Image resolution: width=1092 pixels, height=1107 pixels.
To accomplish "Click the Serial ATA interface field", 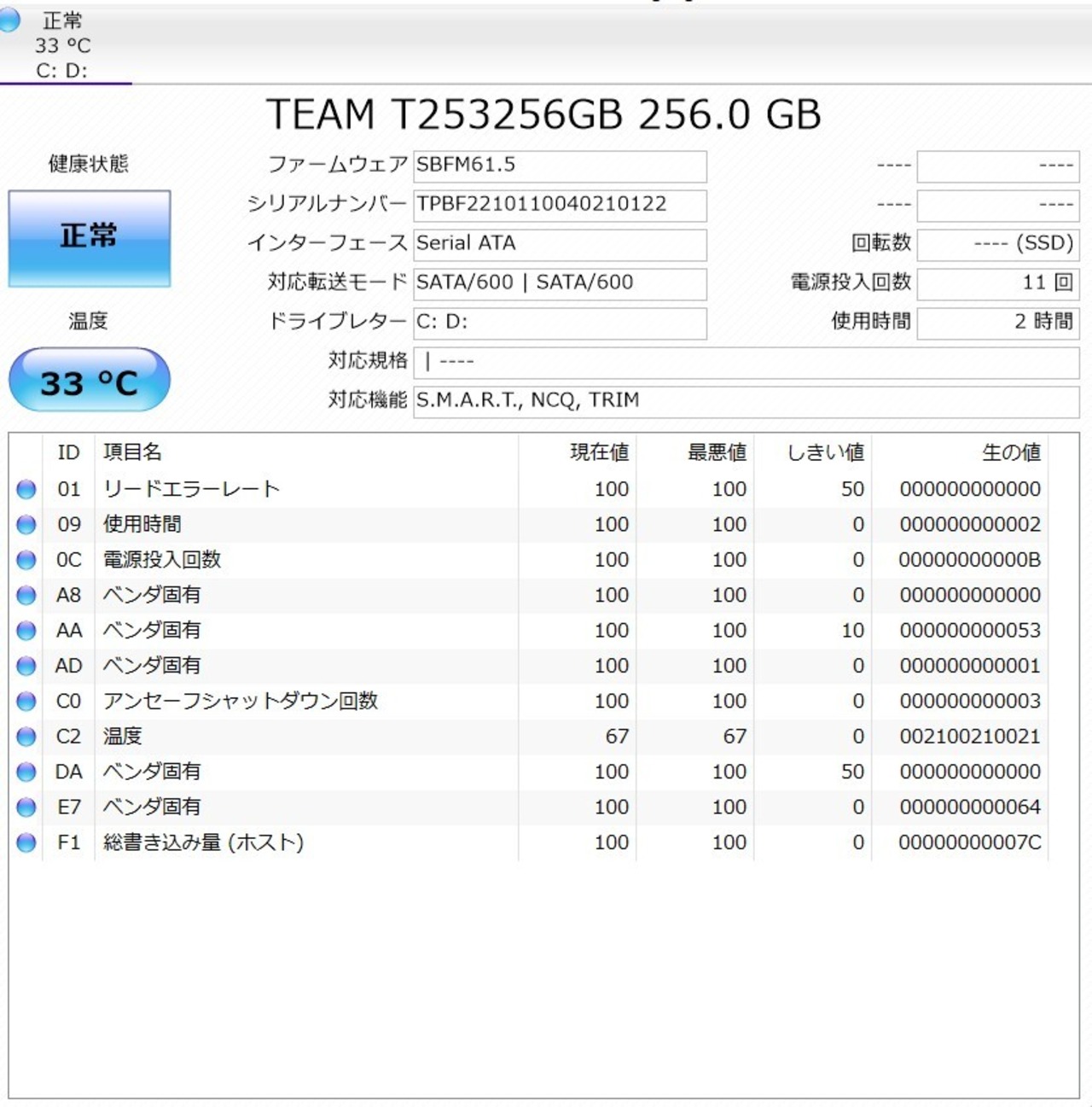I will [560, 244].
